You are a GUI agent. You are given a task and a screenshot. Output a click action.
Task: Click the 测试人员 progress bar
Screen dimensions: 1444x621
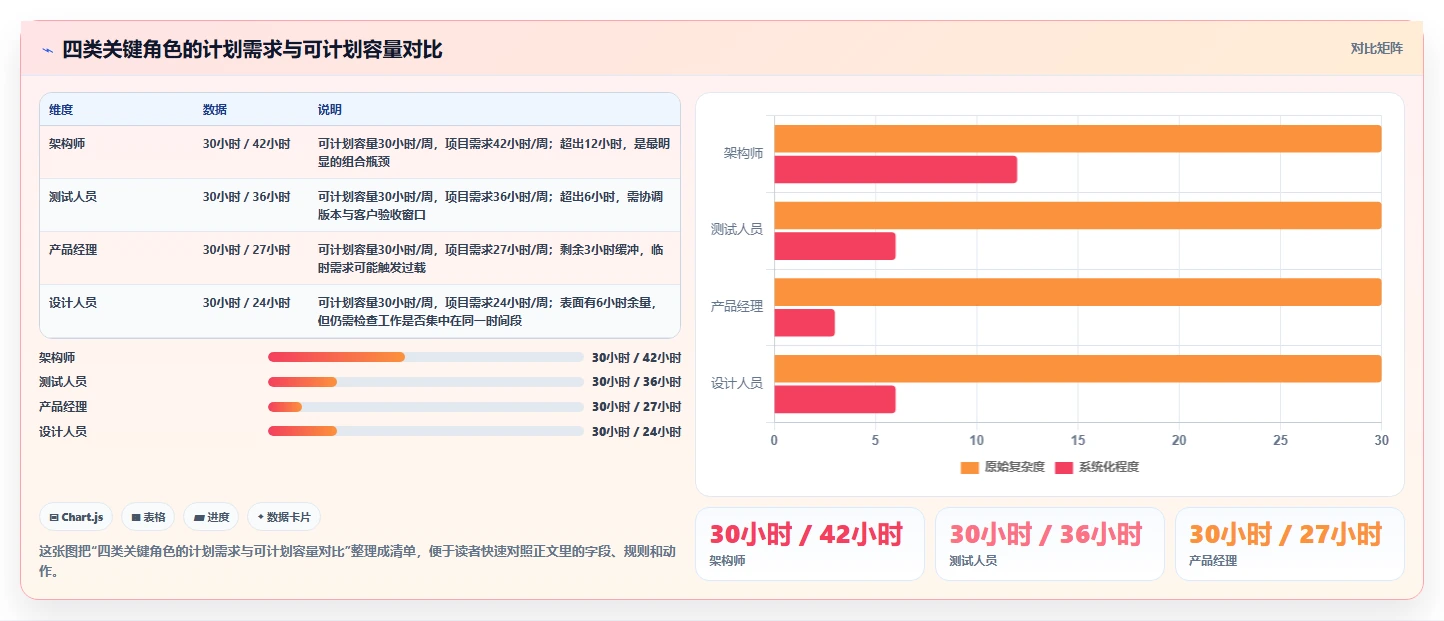point(426,382)
